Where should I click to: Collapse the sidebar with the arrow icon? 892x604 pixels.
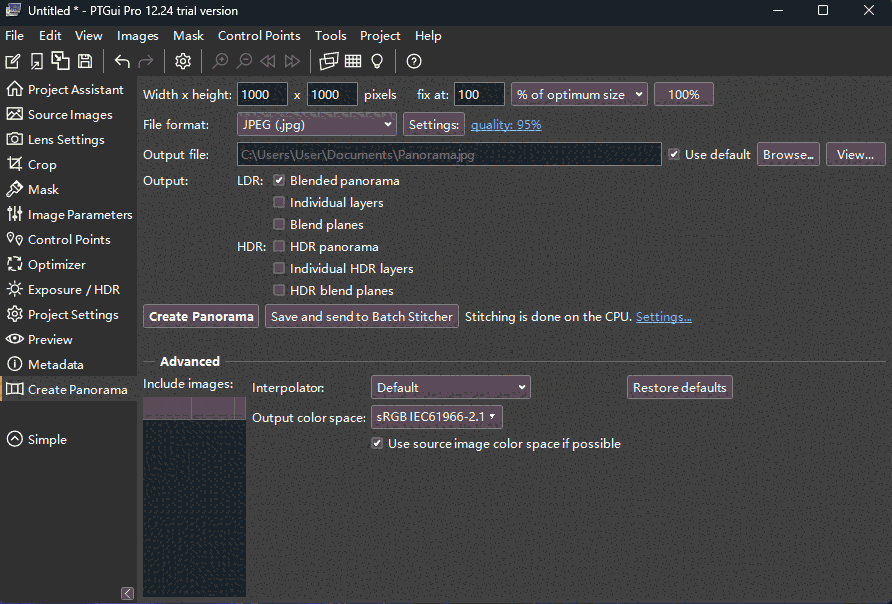(x=127, y=593)
